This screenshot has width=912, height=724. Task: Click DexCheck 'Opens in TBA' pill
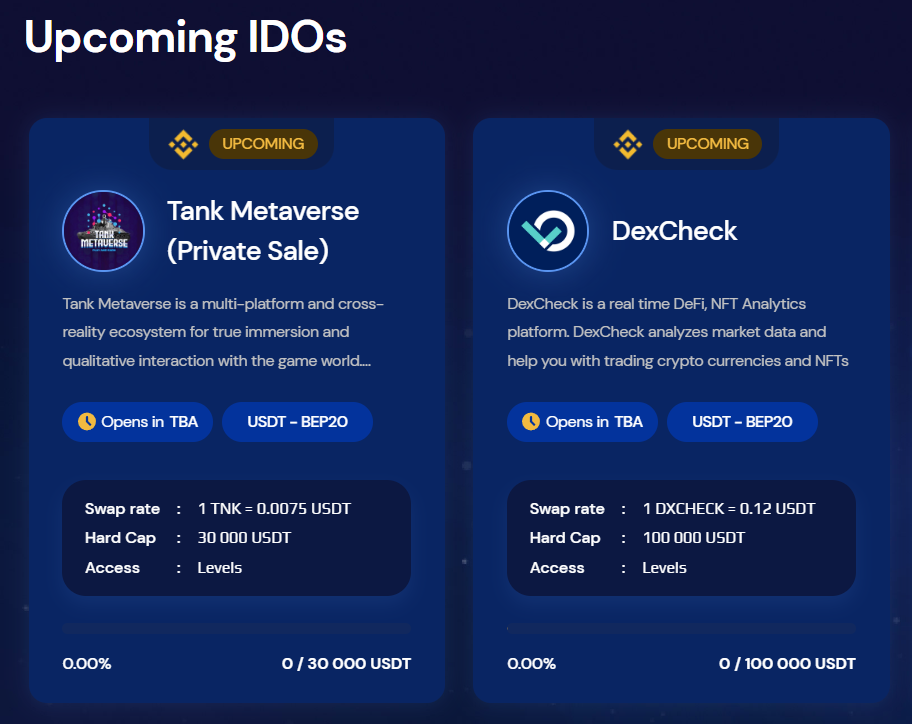[581, 422]
